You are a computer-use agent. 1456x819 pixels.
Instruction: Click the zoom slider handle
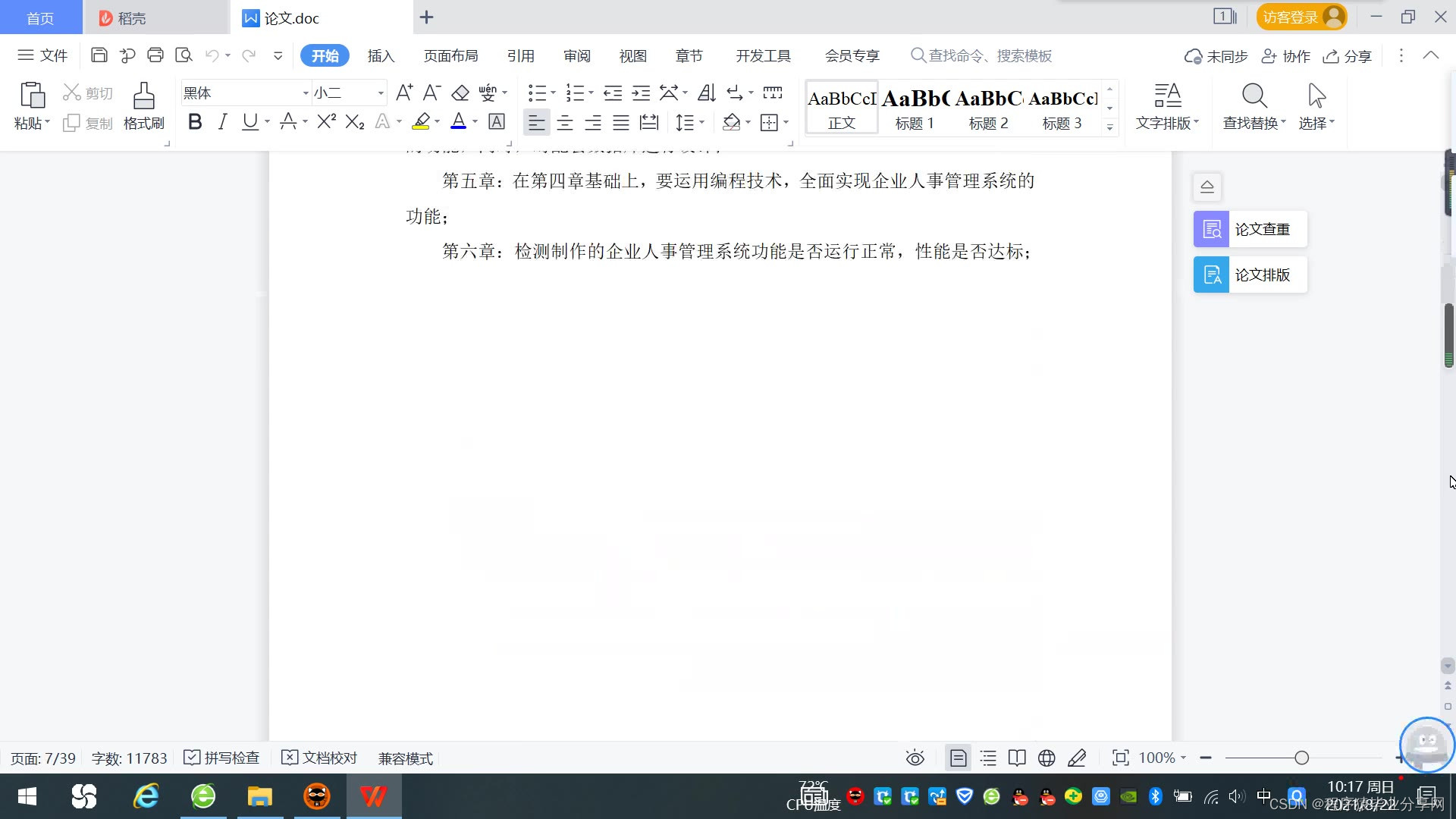tap(1302, 758)
